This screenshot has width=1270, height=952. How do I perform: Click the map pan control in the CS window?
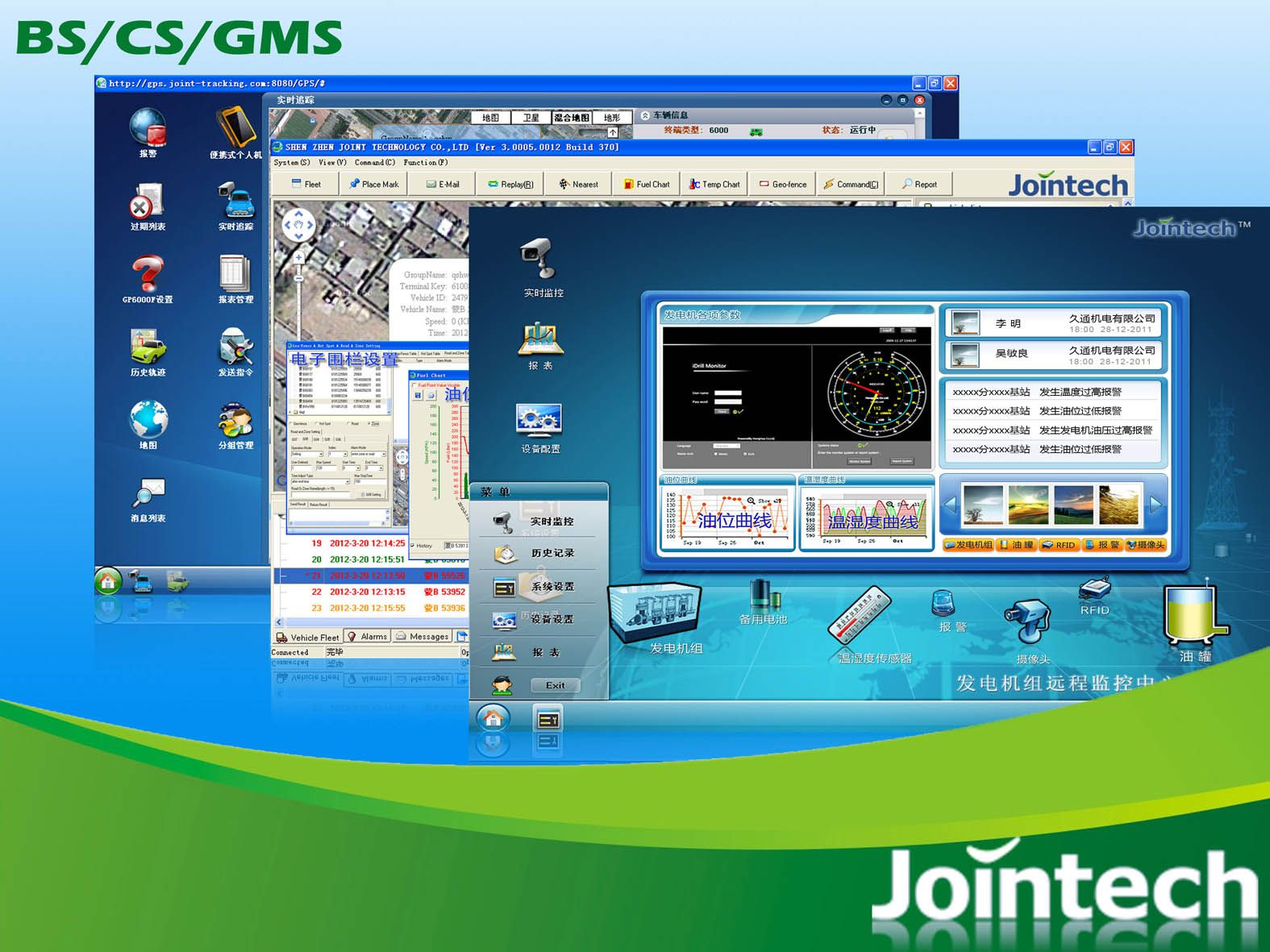pyautogui.click(x=298, y=224)
